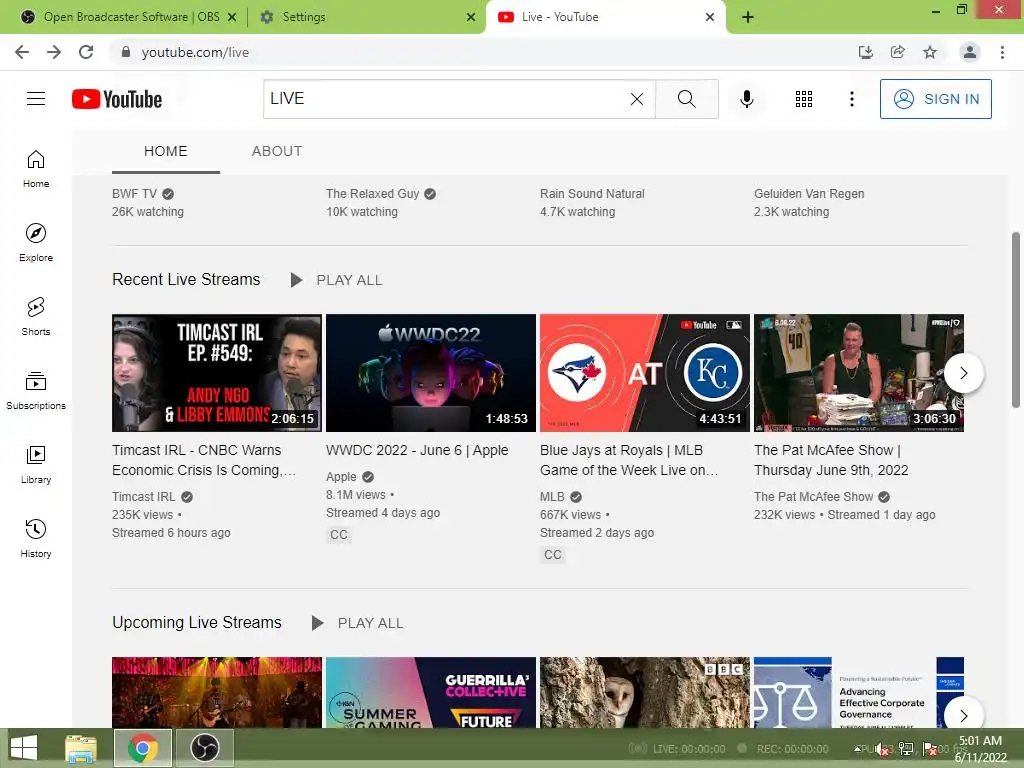Go back with the browser back arrow

22,52
